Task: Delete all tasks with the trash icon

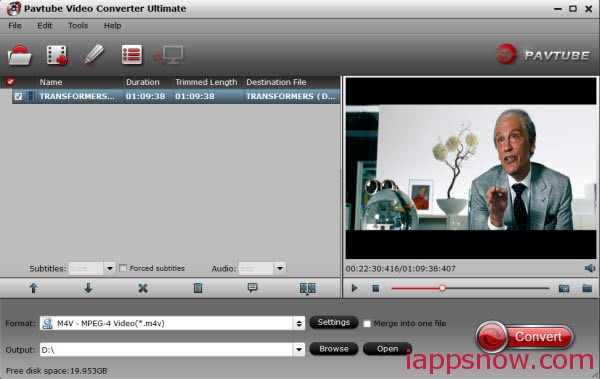Action: [198, 288]
